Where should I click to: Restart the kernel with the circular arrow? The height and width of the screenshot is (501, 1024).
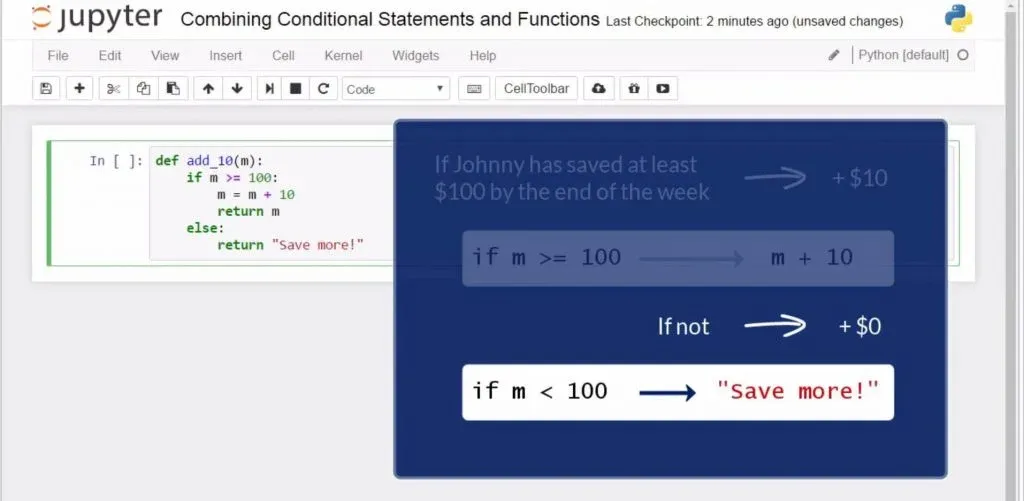pyautogui.click(x=323, y=89)
